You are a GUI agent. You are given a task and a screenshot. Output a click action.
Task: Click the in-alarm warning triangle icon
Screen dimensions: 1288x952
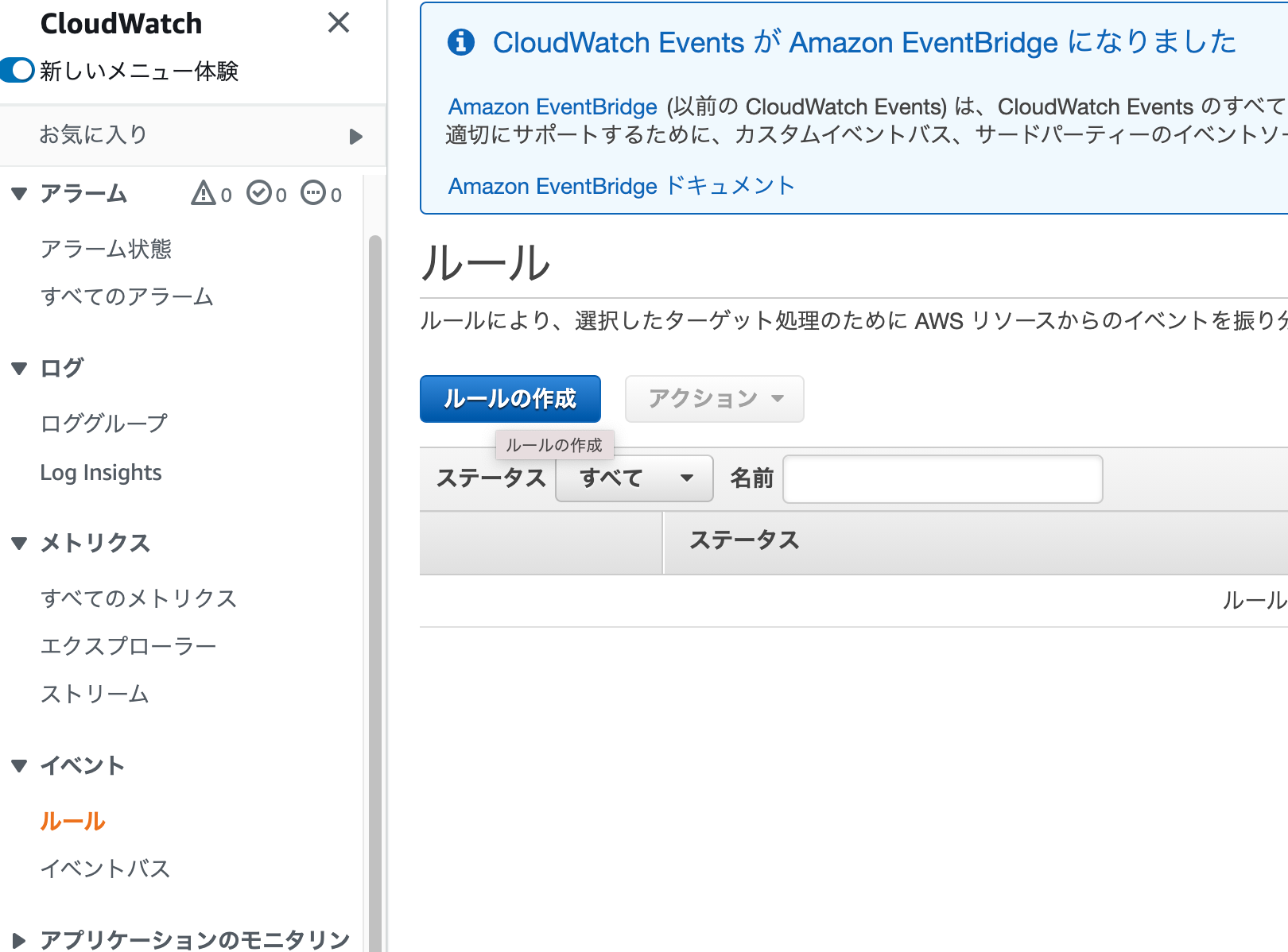[x=204, y=193]
